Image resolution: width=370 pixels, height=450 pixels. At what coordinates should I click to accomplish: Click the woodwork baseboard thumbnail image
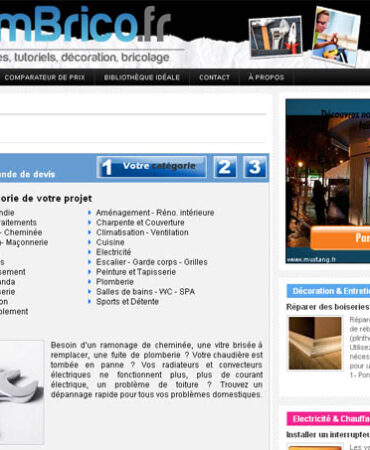click(x=315, y=343)
